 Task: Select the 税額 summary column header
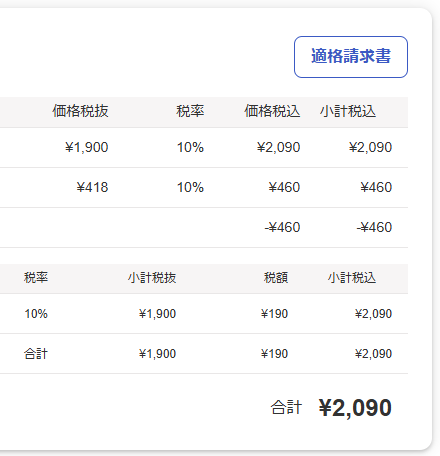click(x=276, y=278)
